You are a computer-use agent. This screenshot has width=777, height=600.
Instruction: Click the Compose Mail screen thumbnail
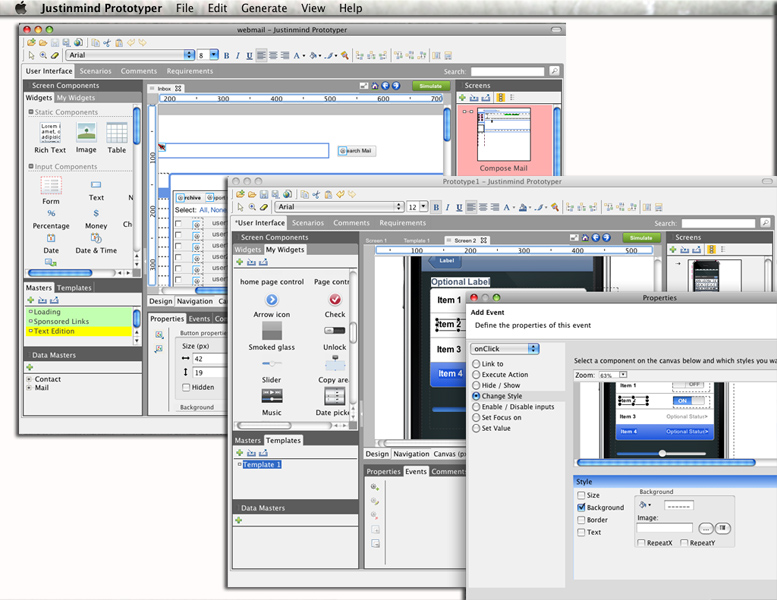point(504,134)
